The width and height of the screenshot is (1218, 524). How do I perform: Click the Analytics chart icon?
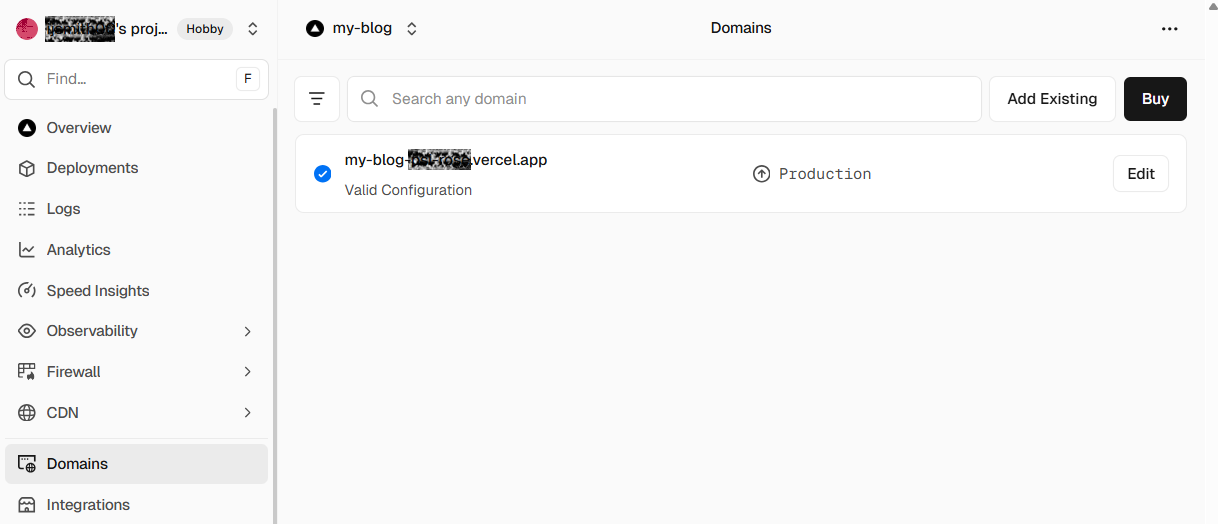pyautogui.click(x=27, y=250)
